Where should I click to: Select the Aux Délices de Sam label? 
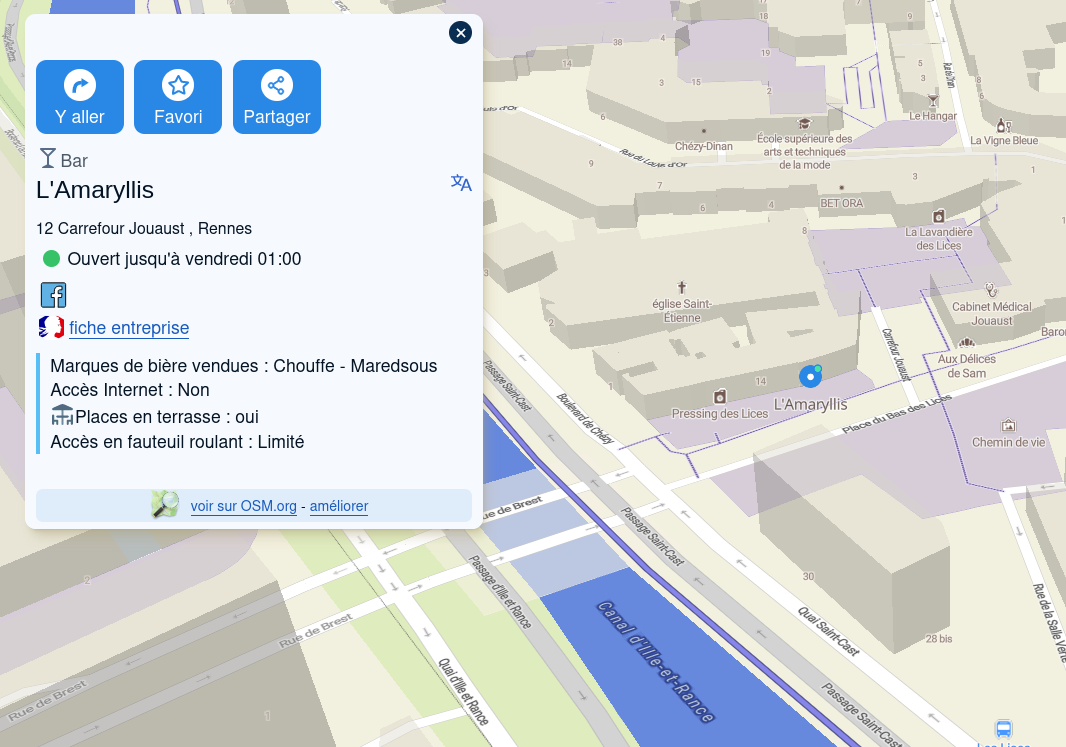pyautogui.click(x=966, y=366)
